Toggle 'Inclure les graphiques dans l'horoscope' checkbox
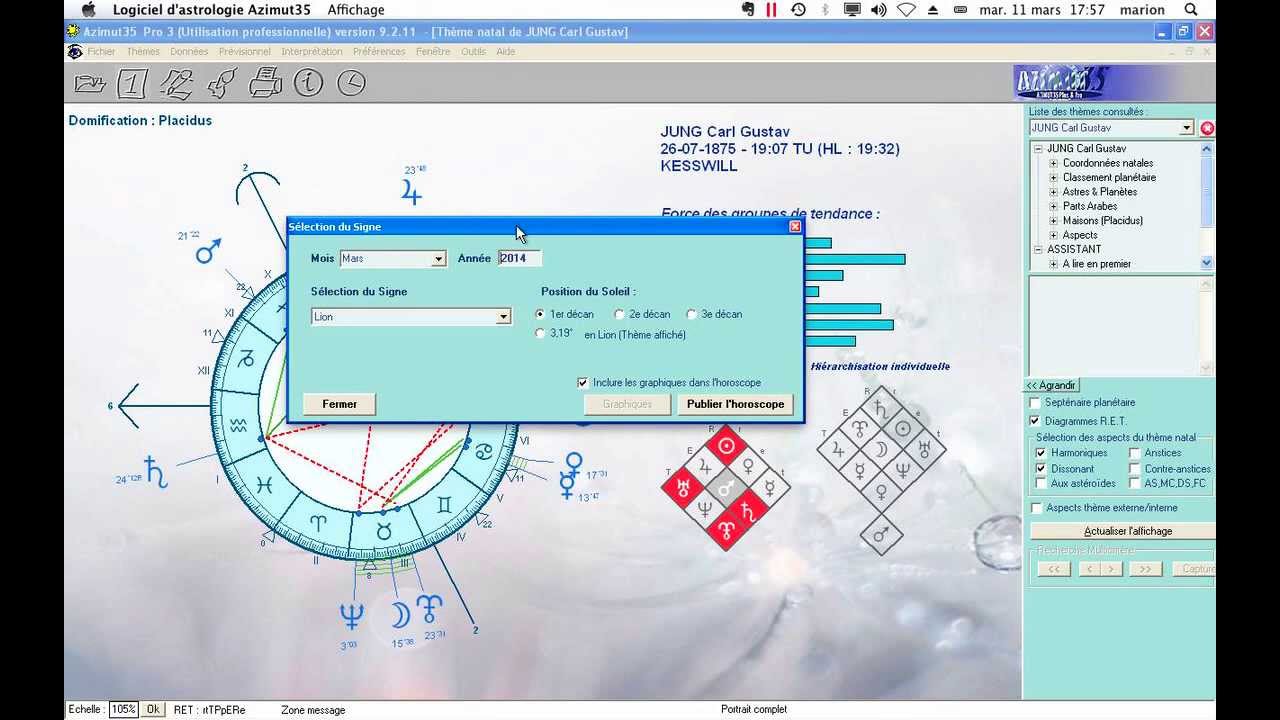Viewport: 1280px width, 720px height. point(583,382)
